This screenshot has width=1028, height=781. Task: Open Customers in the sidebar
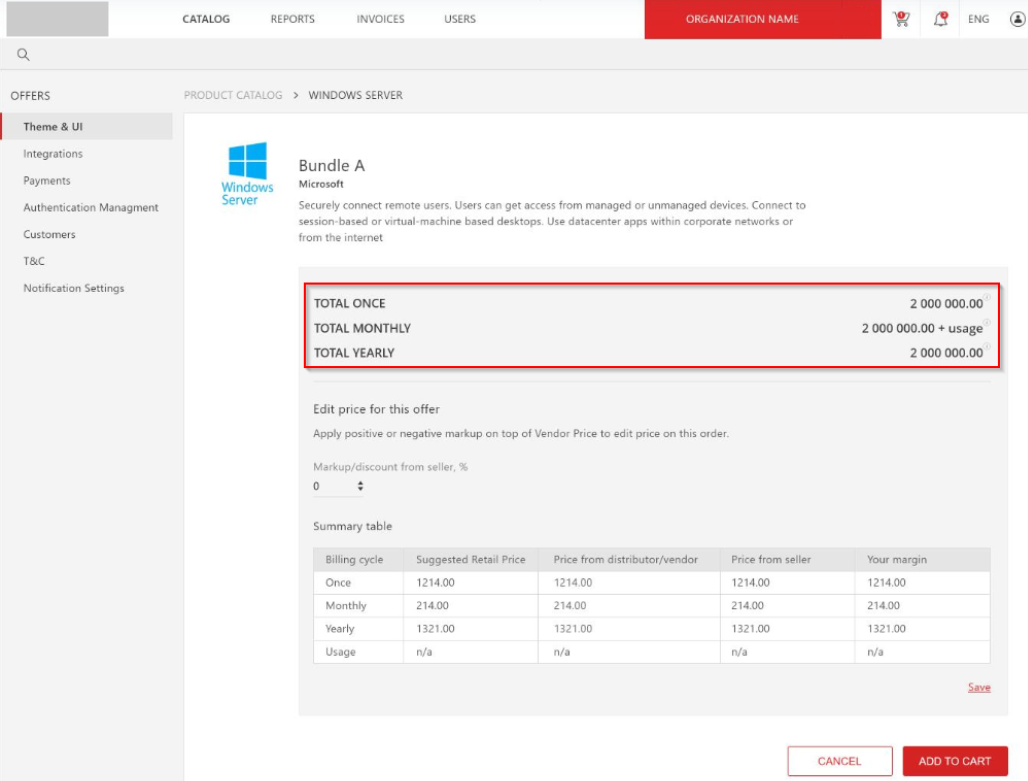[49, 234]
